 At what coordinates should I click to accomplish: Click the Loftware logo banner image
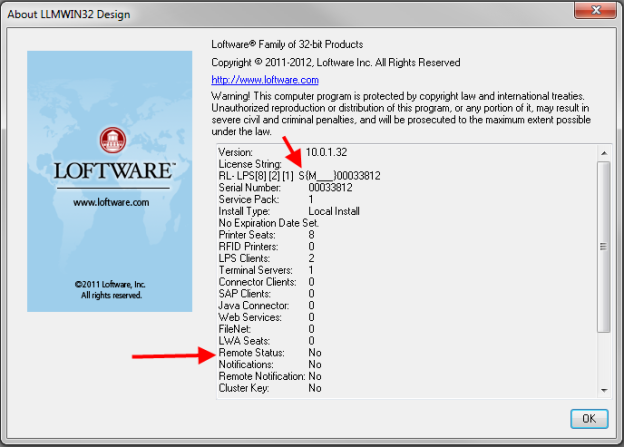(109, 181)
